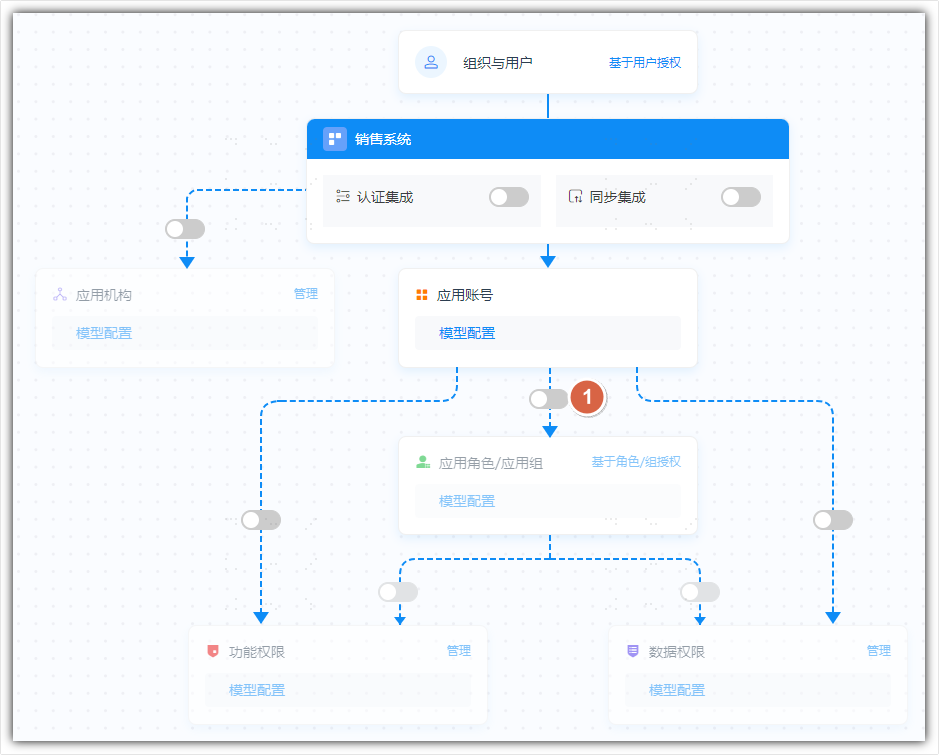Screen dimensions: 939x755
Task: Open 基于角色/组授权 link
Action: pos(636,462)
